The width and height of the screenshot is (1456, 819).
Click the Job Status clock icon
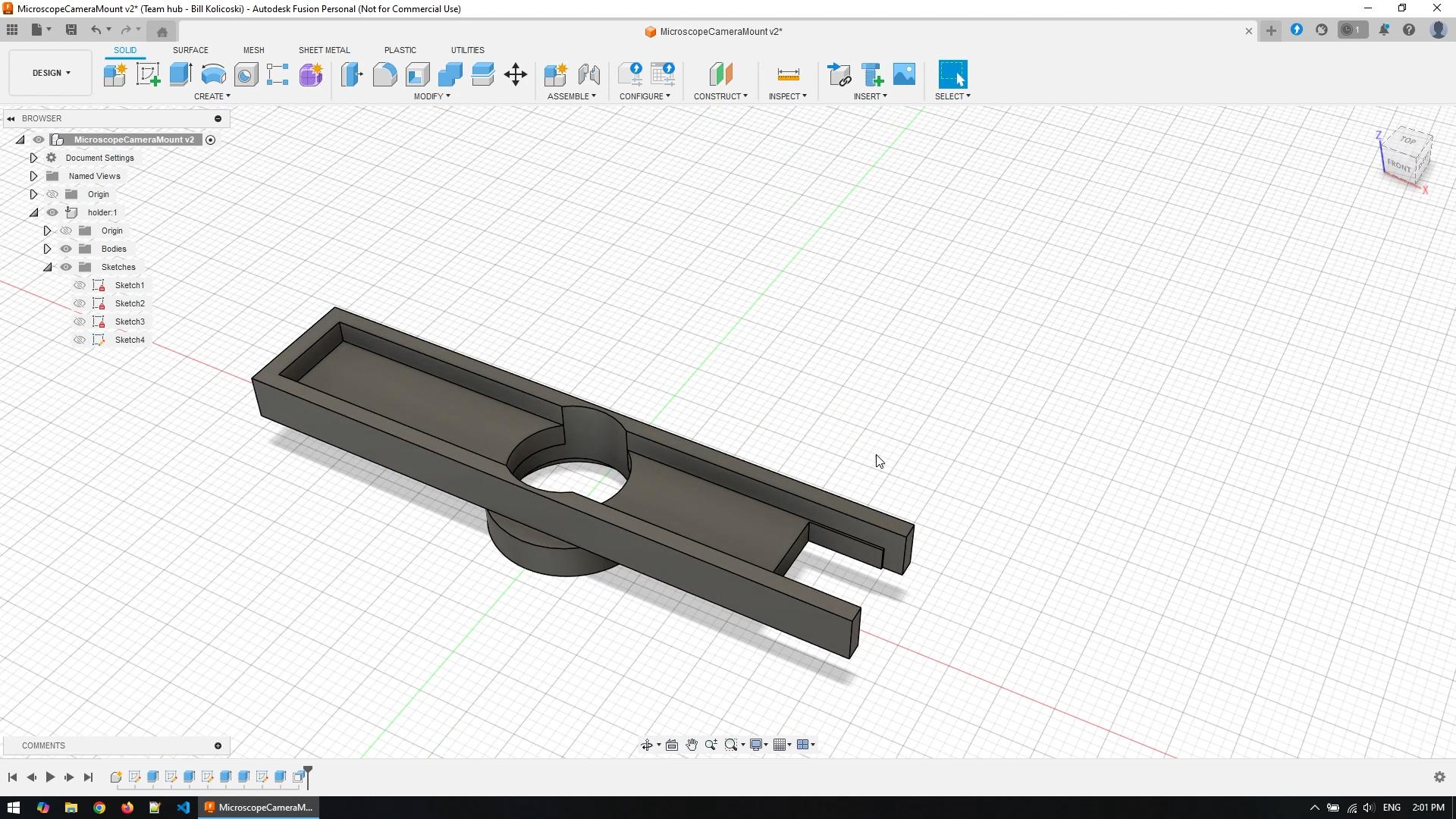pos(1353,30)
